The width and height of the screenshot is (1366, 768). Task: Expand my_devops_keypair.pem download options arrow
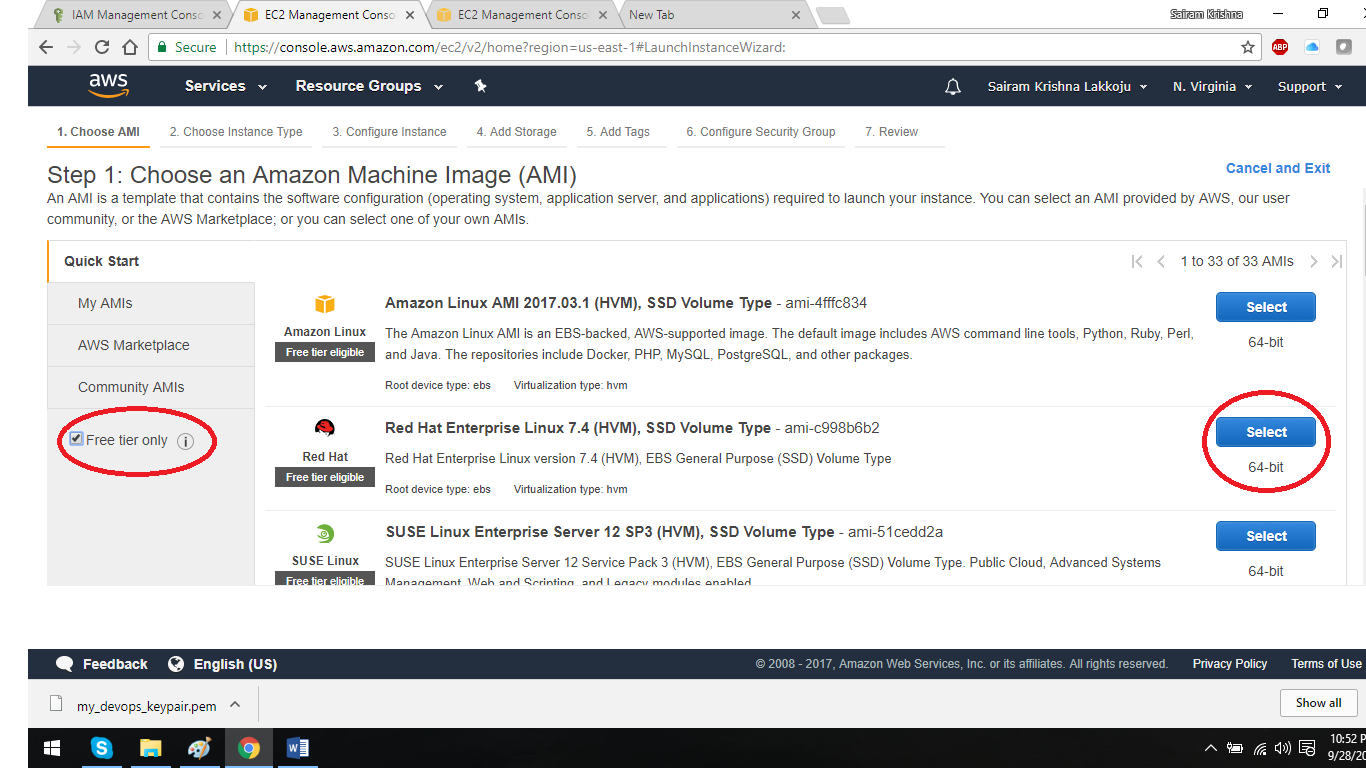click(235, 705)
